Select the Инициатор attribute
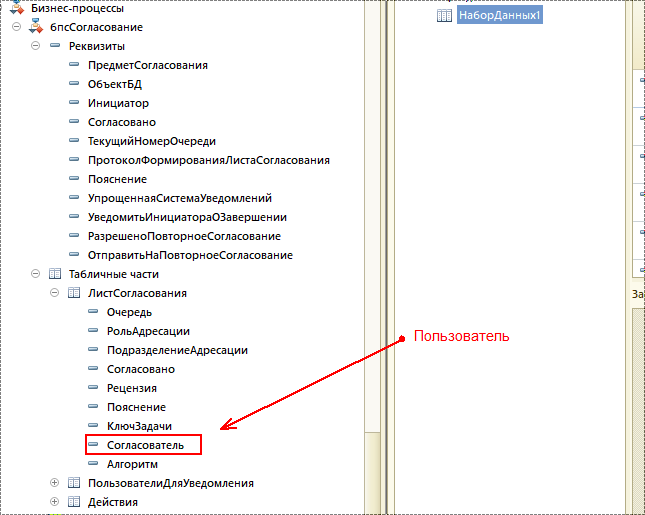 (118, 103)
